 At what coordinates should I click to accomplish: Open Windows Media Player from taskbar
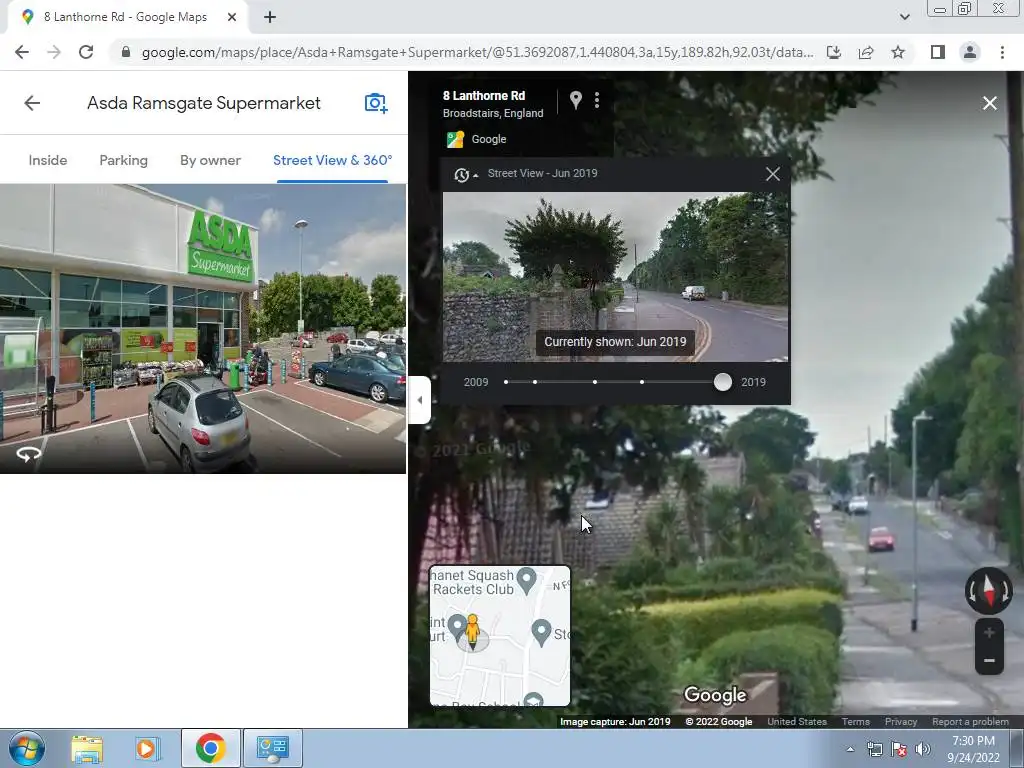pyautogui.click(x=147, y=748)
